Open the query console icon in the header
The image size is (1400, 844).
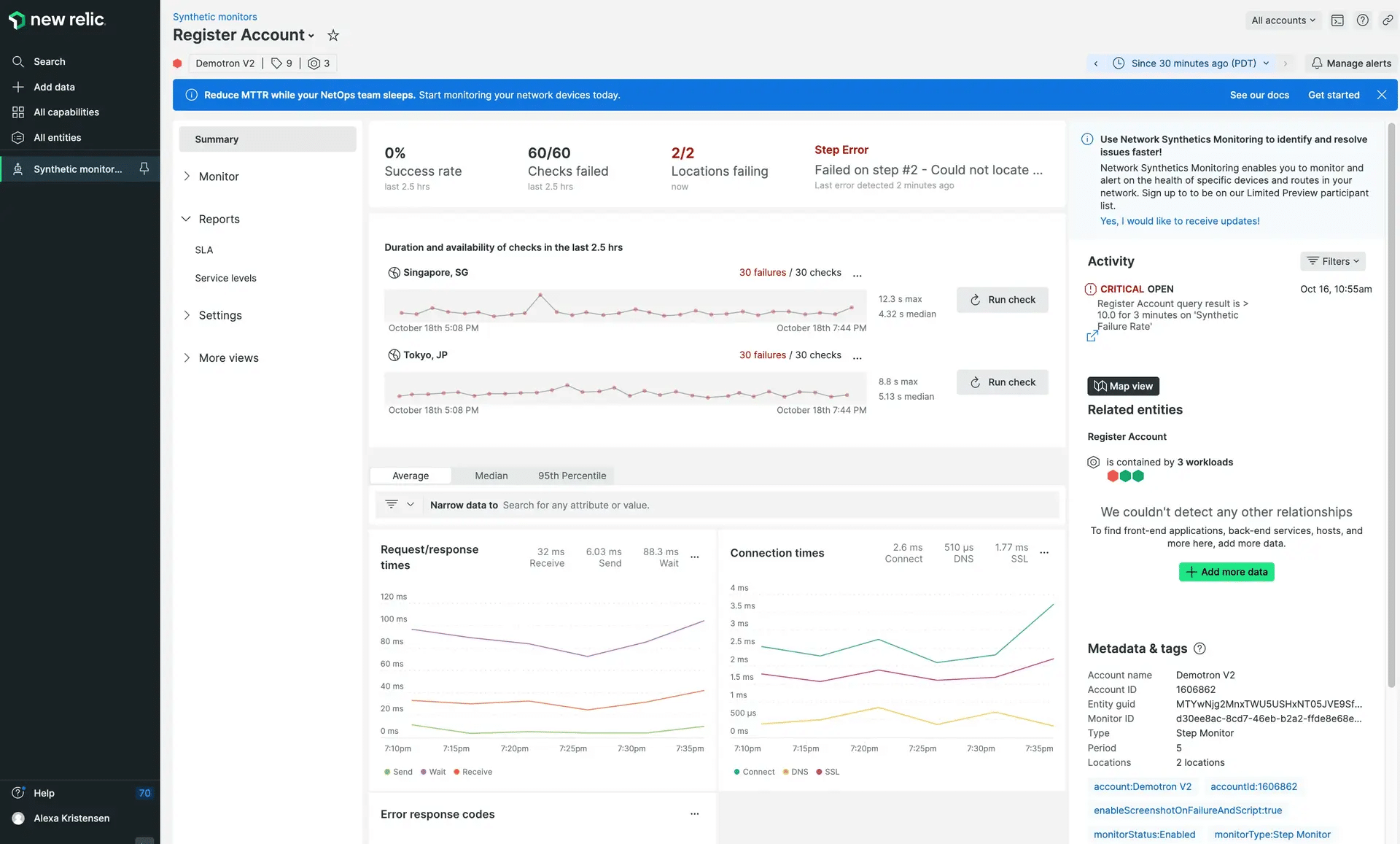click(1337, 20)
